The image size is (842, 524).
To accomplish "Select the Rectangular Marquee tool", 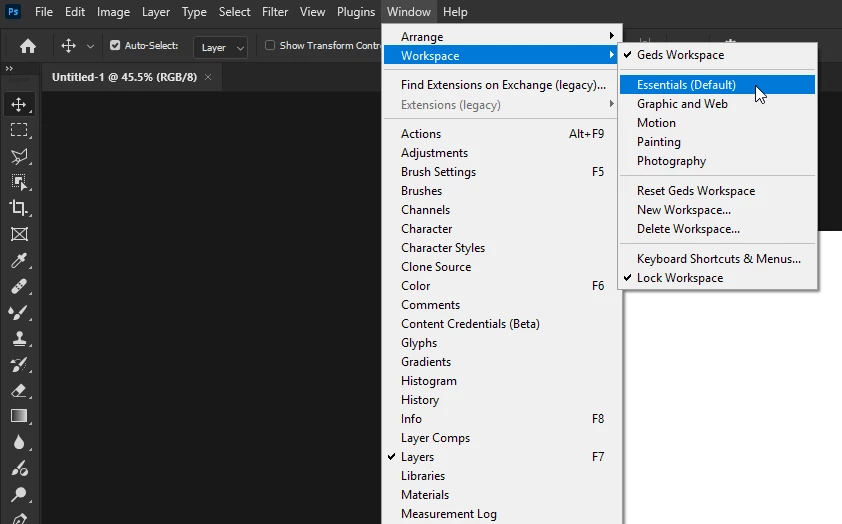I will click(x=19, y=130).
